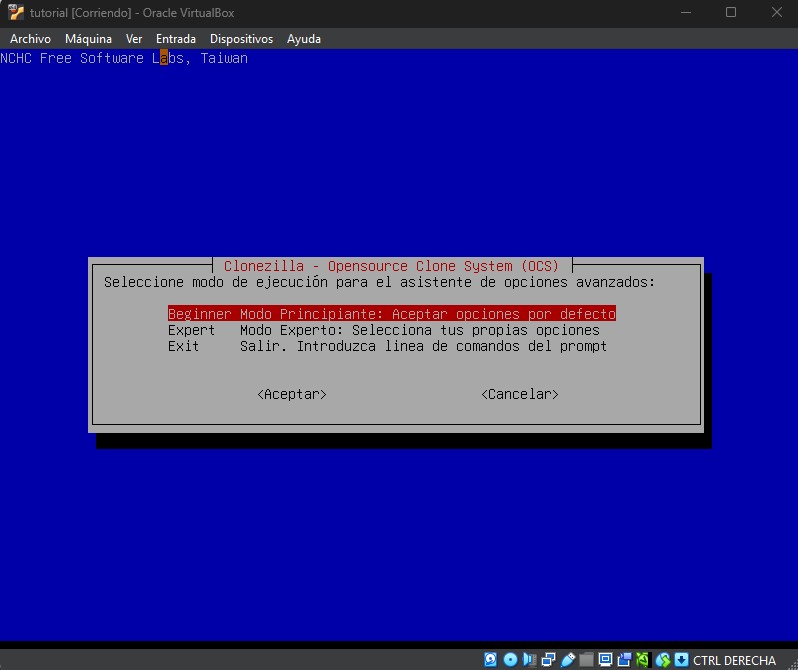Image resolution: width=798 pixels, height=670 pixels.
Task: Maximize the VirtualBox window
Action: point(731,12)
